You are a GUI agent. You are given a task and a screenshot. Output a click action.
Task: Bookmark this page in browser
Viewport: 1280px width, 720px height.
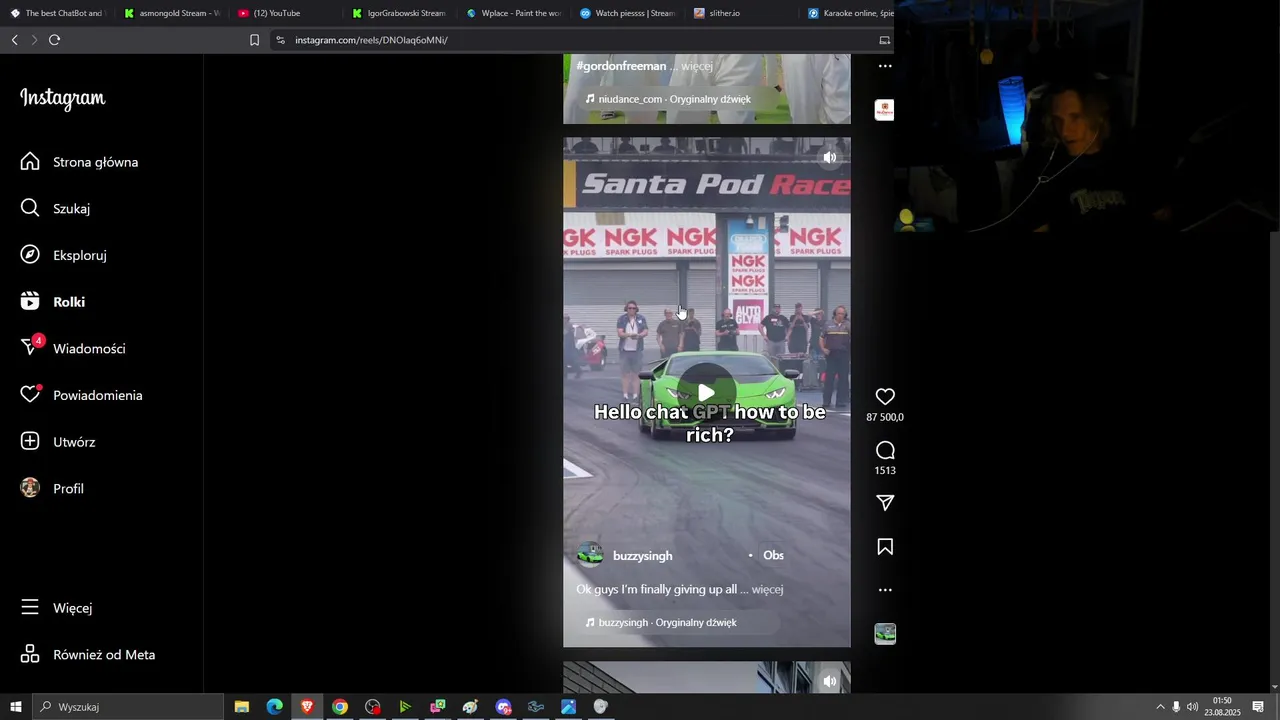pos(254,40)
